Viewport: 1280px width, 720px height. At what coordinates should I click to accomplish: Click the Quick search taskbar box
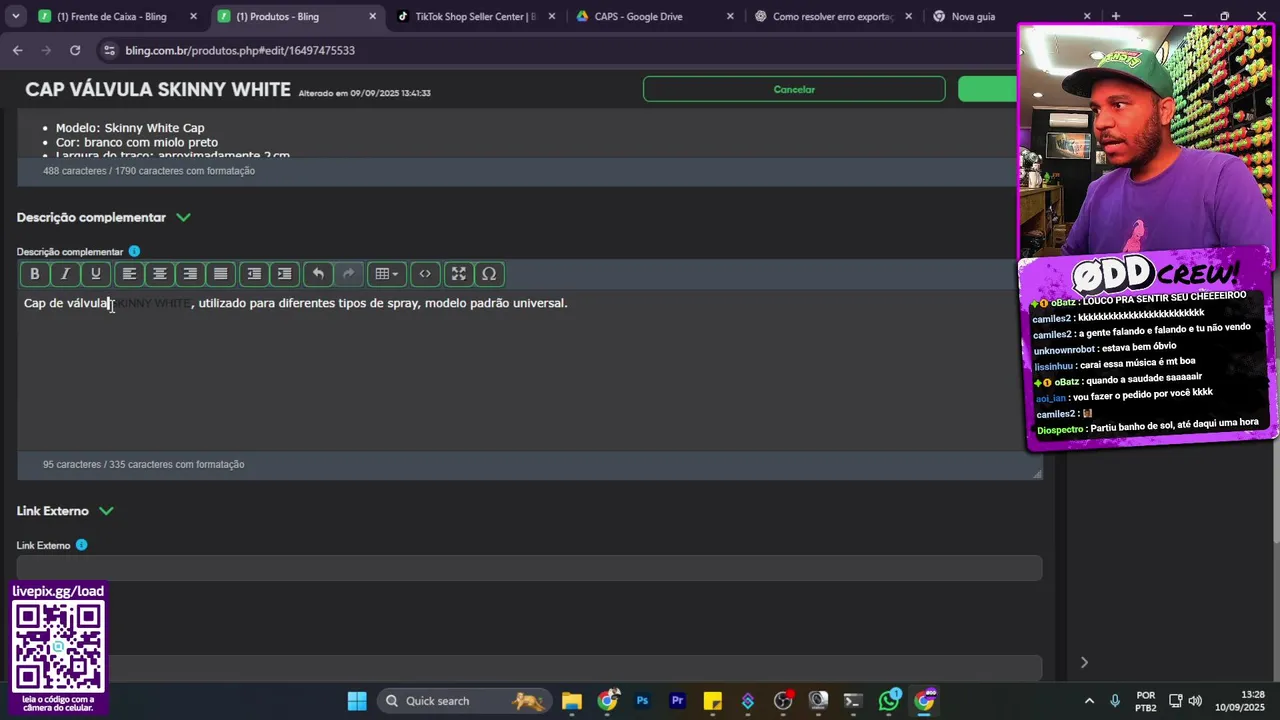(466, 701)
